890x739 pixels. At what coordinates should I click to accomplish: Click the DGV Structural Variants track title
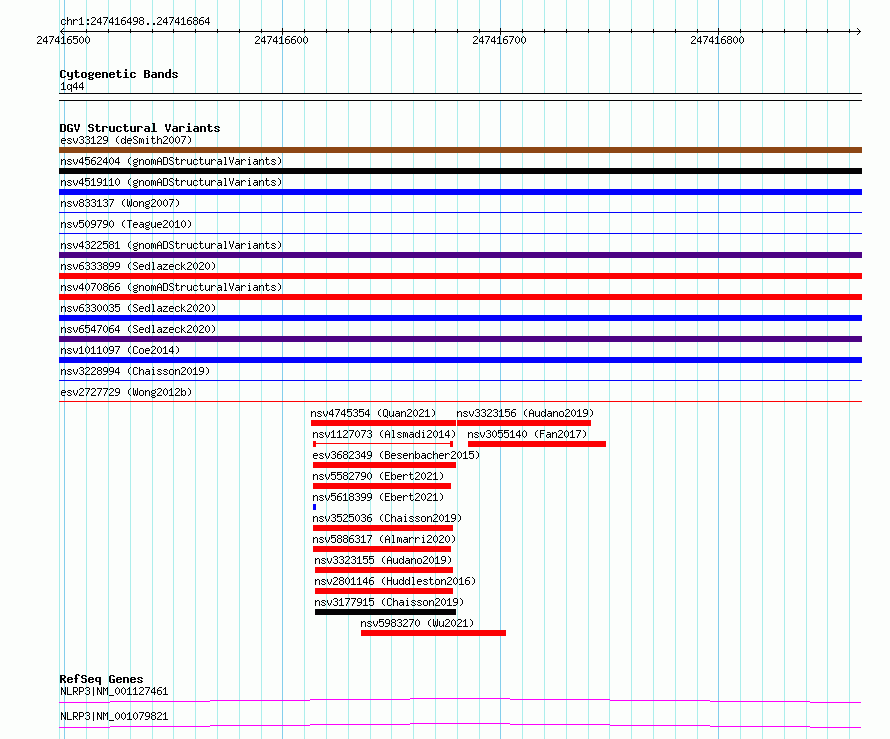(x=140, y=128)
